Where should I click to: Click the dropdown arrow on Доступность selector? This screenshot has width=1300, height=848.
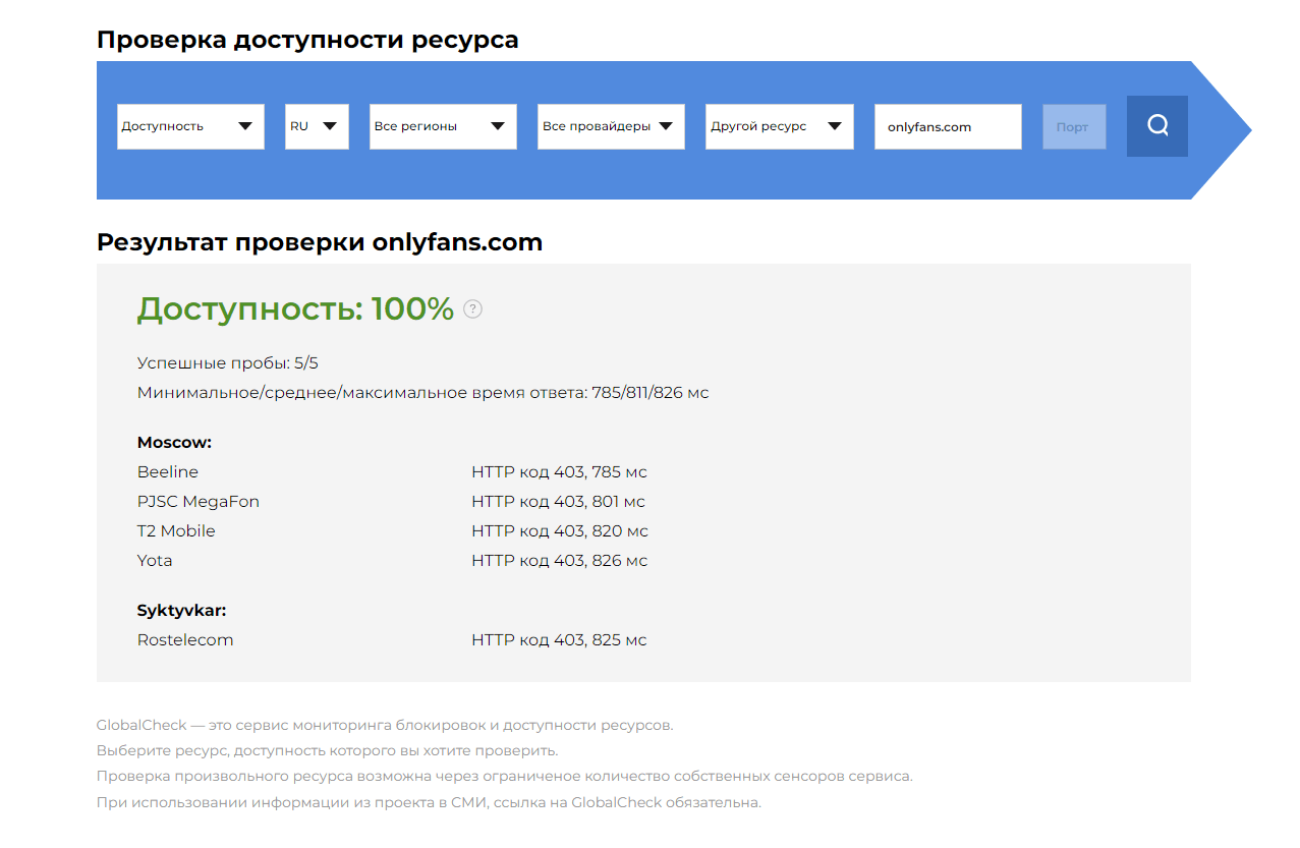tap(246, 126)
